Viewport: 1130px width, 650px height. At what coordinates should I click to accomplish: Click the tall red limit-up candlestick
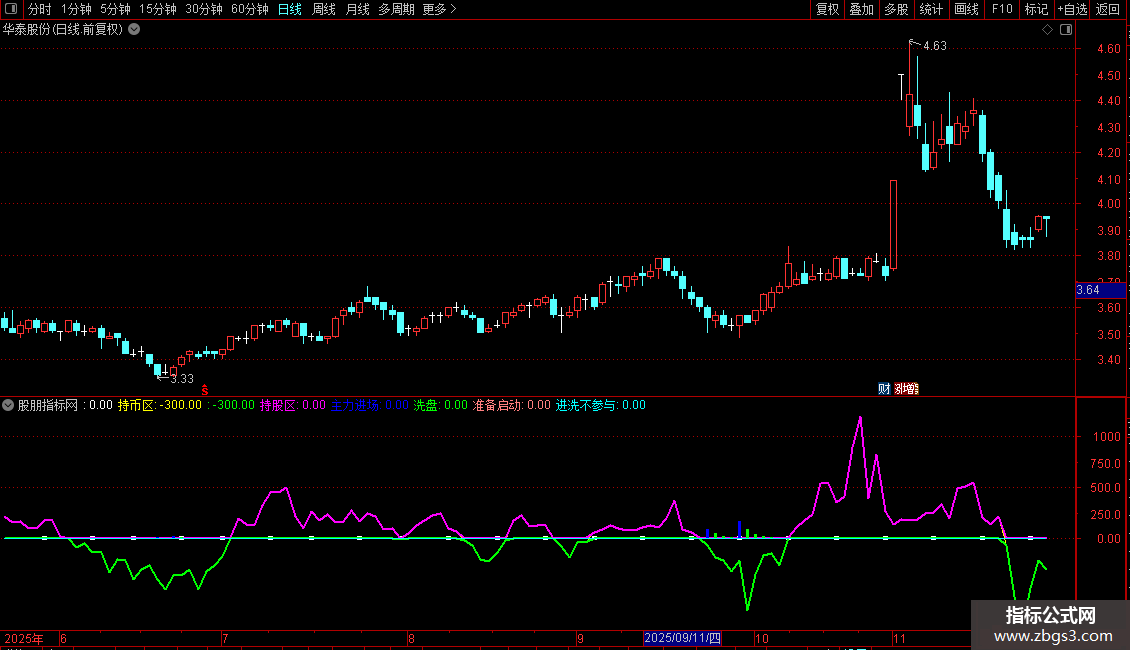894,224
